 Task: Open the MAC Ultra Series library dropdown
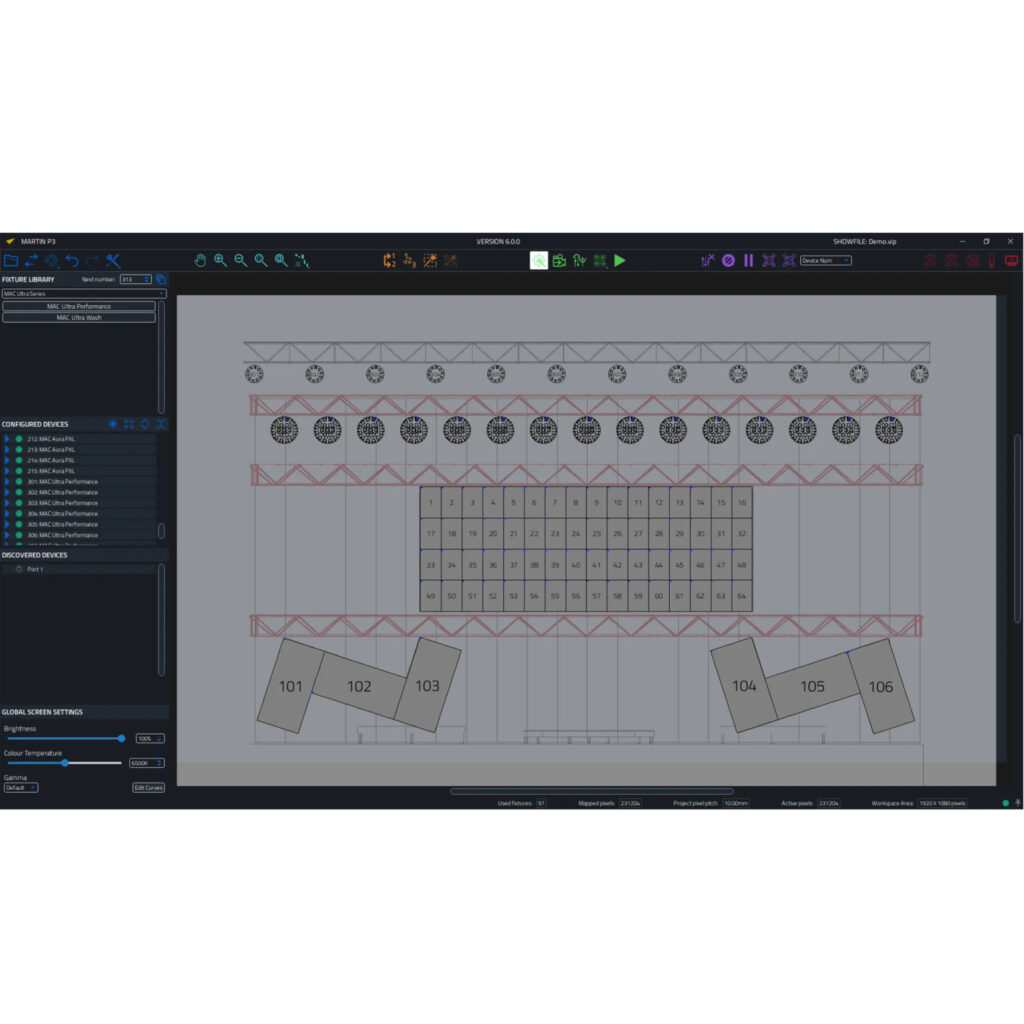(x=83, y=294)
